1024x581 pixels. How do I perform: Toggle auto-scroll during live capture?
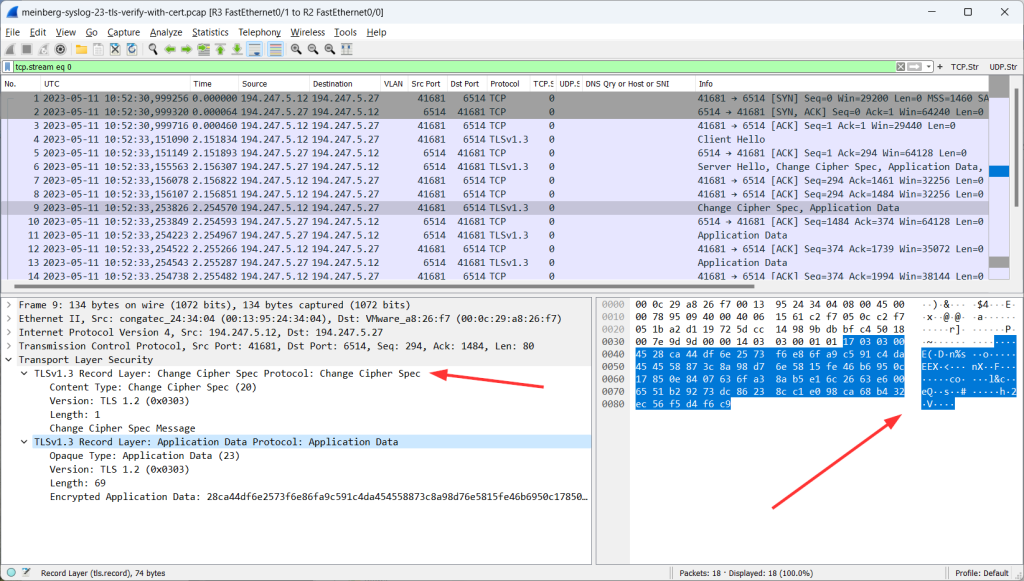click(x=254, y=49)
